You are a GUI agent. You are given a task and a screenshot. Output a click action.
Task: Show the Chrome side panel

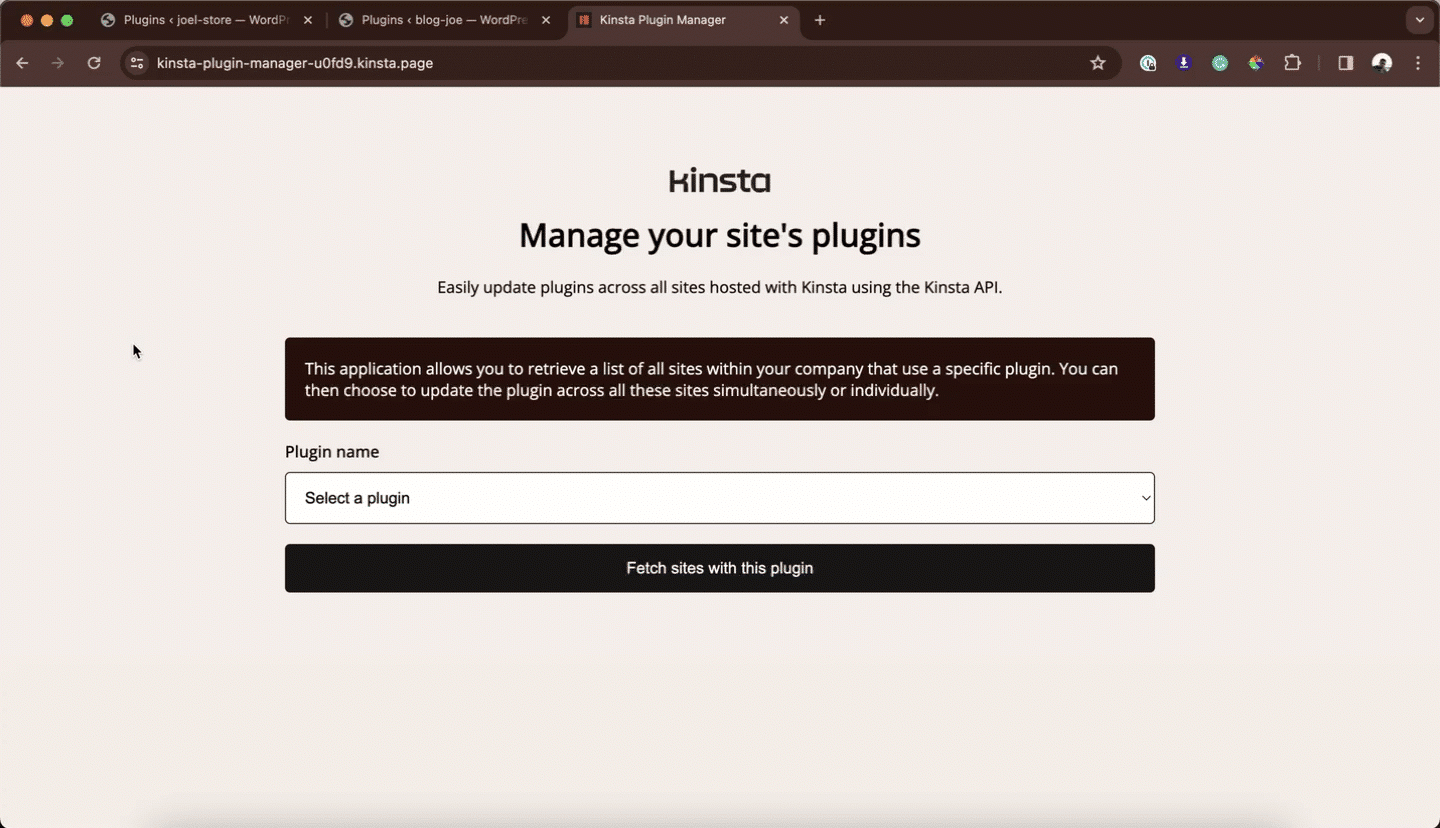coord(1346,63)
